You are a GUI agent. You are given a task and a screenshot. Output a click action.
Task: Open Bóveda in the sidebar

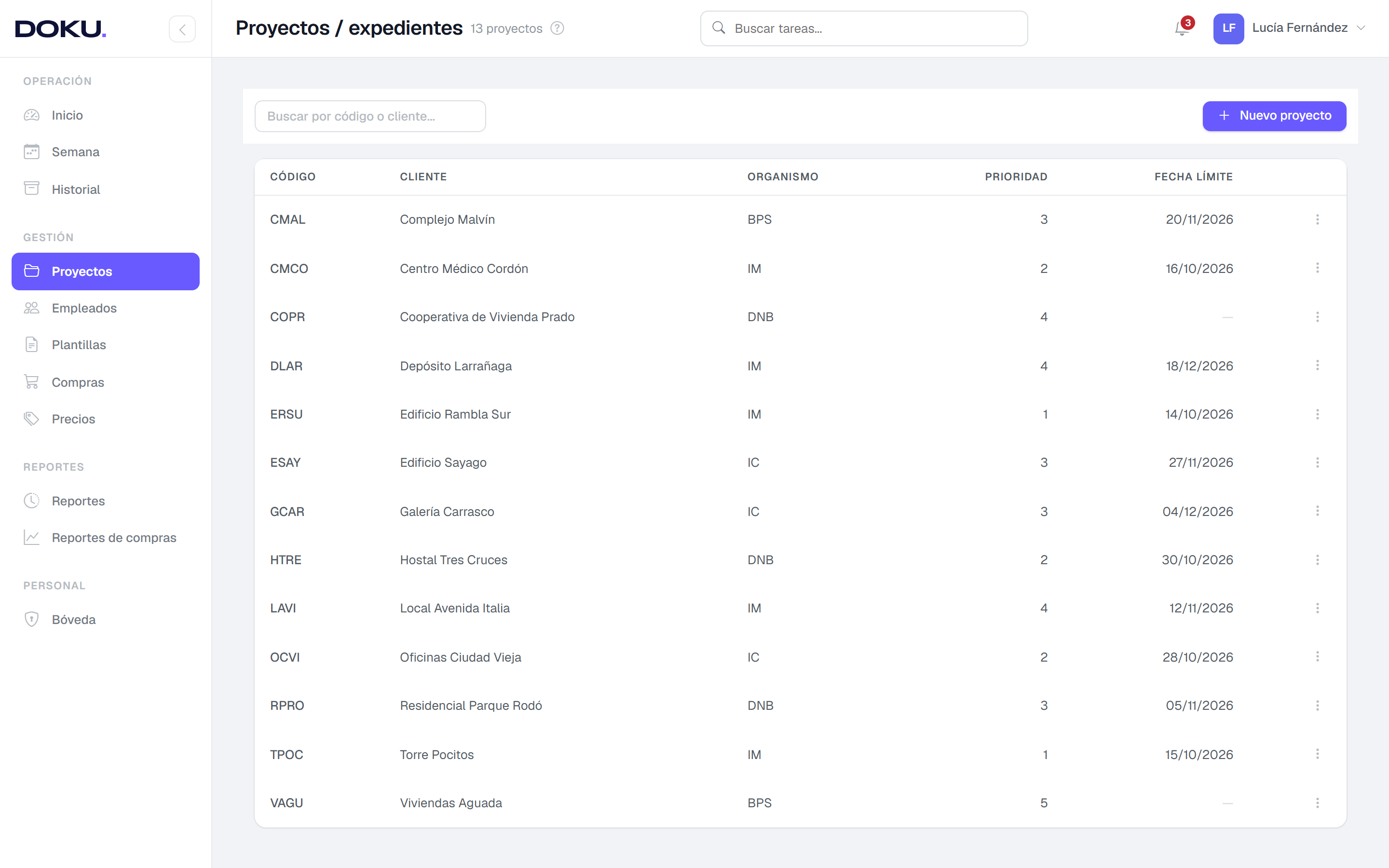(x=106, y=620)
